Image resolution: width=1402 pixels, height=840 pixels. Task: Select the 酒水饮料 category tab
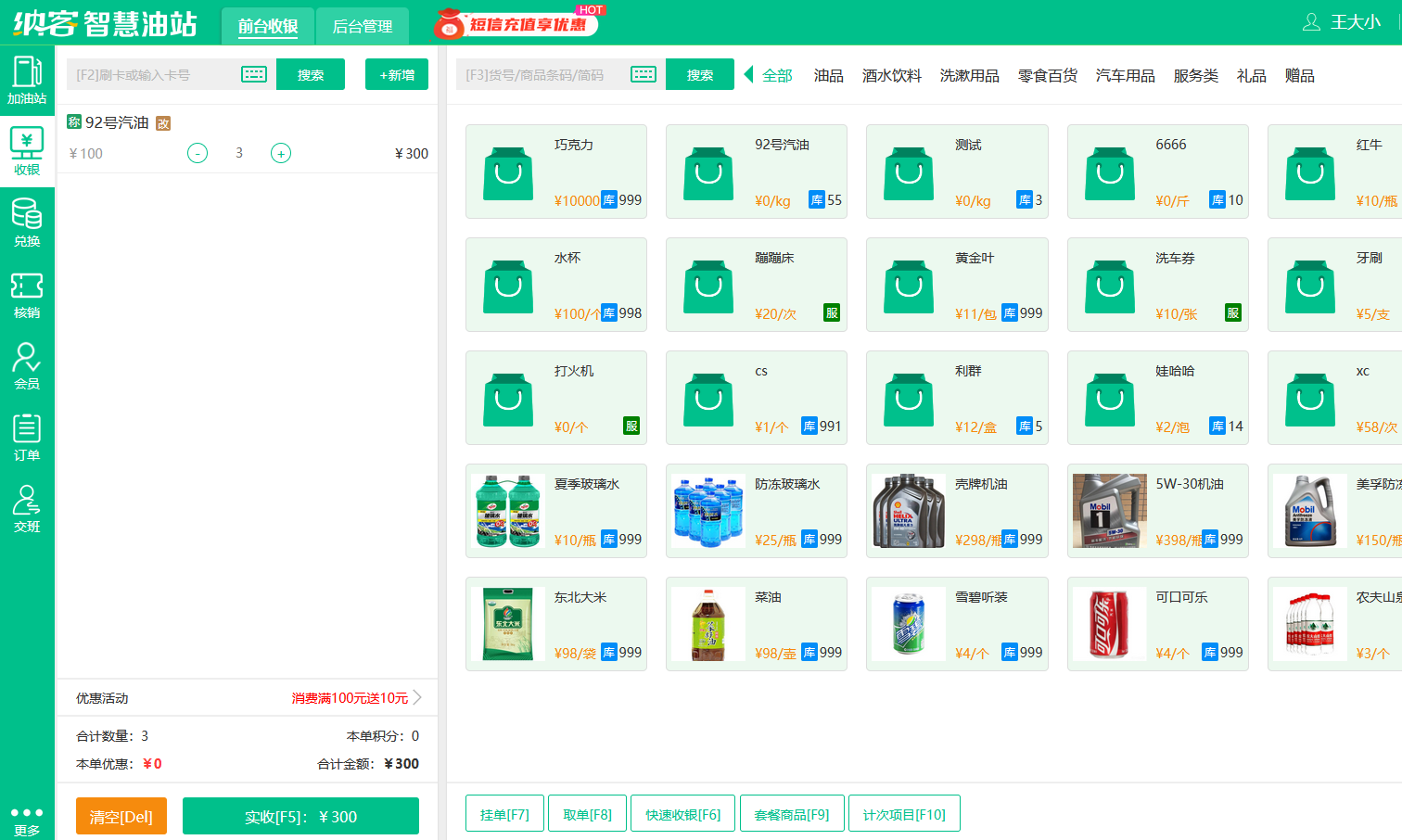click(891, 75)
